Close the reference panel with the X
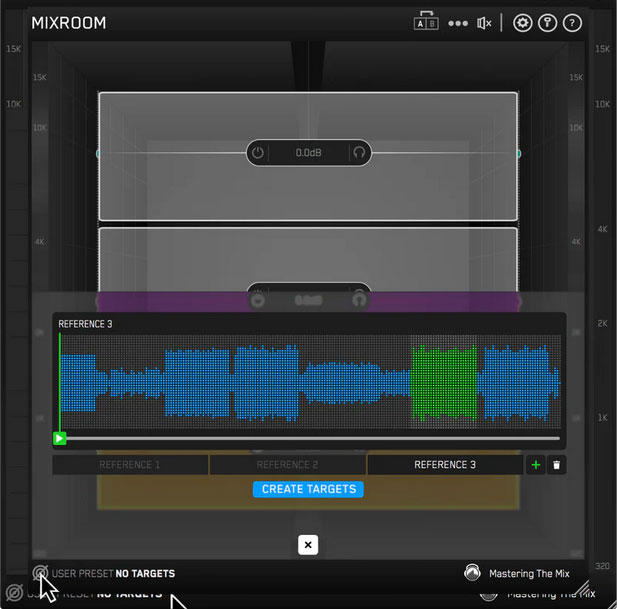 tap(308, 545)
